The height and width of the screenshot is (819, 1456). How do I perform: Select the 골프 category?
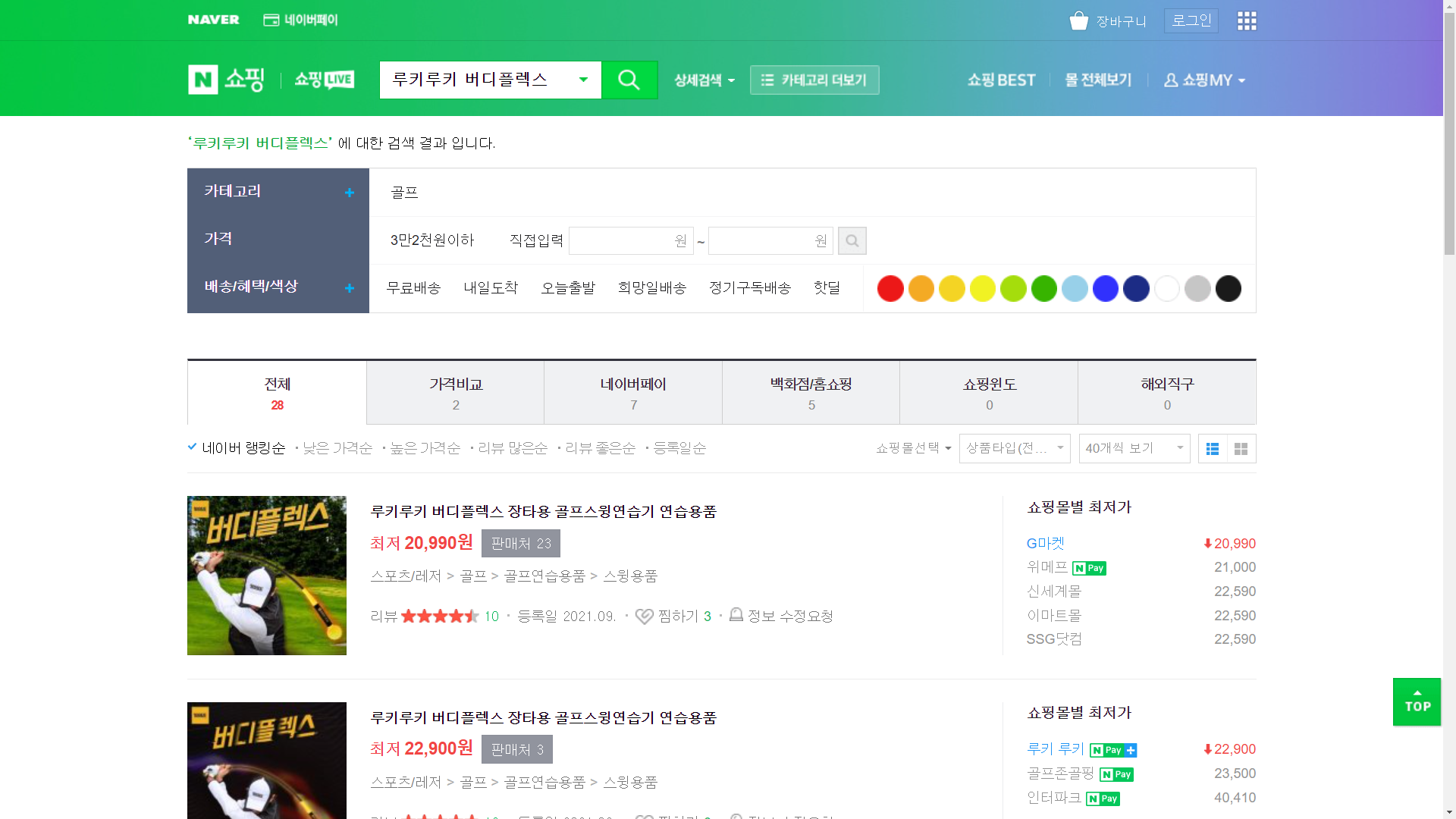(404, 193)
